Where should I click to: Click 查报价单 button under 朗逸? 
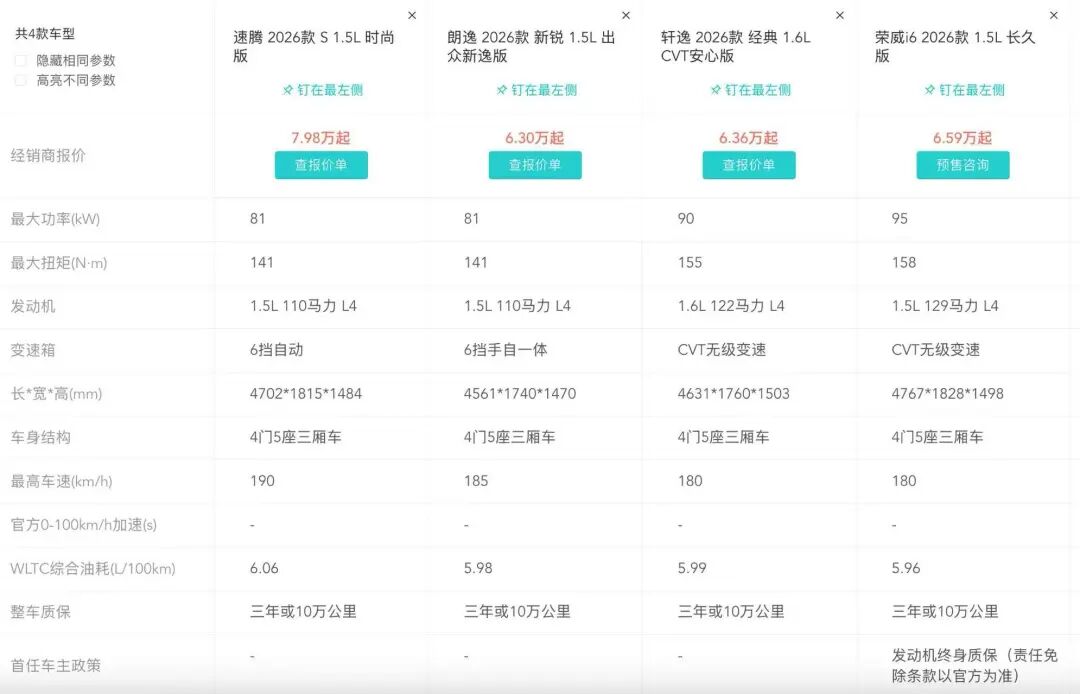(535, 166)
